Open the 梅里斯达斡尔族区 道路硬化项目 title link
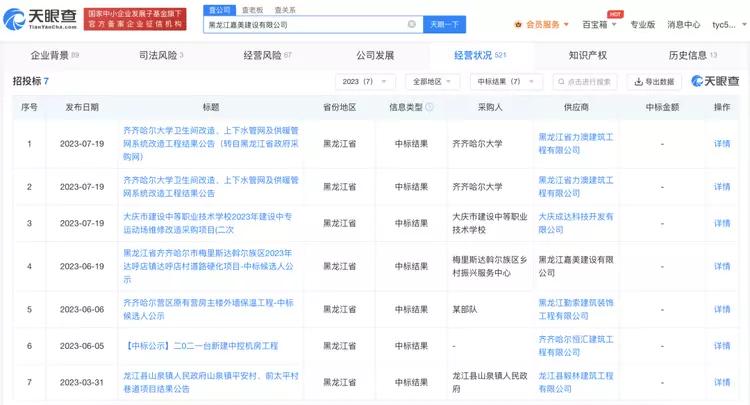Viewport: 750px width, 405px height. tap(208, 266)
